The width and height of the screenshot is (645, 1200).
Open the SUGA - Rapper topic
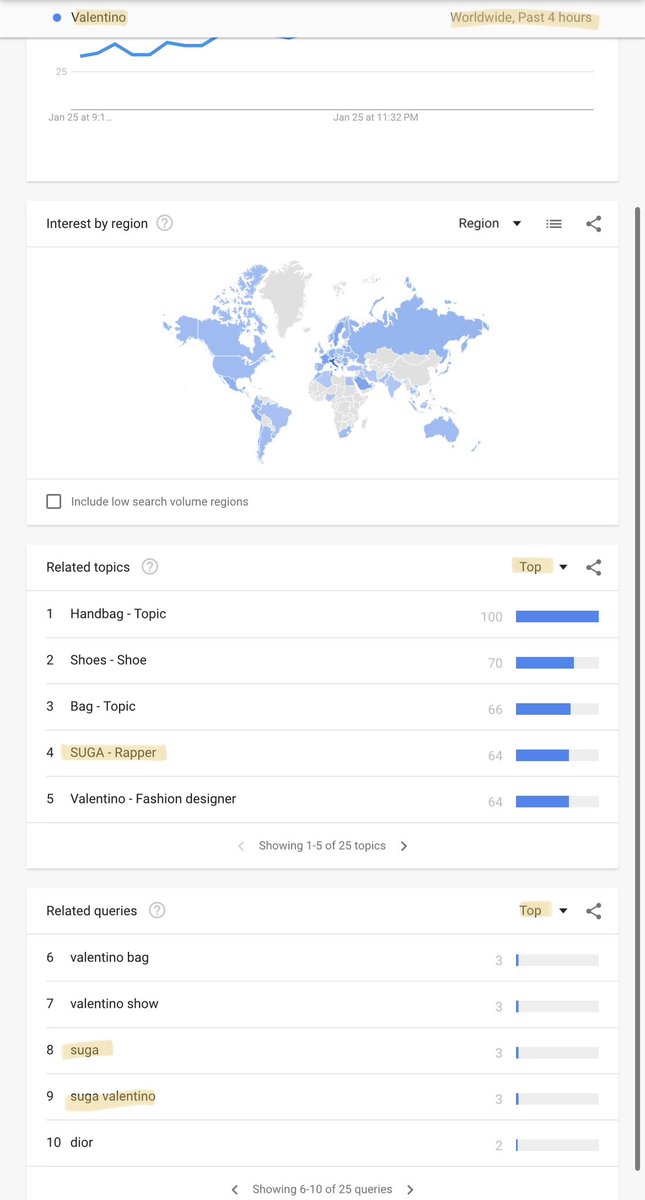(x=113, y=752)
